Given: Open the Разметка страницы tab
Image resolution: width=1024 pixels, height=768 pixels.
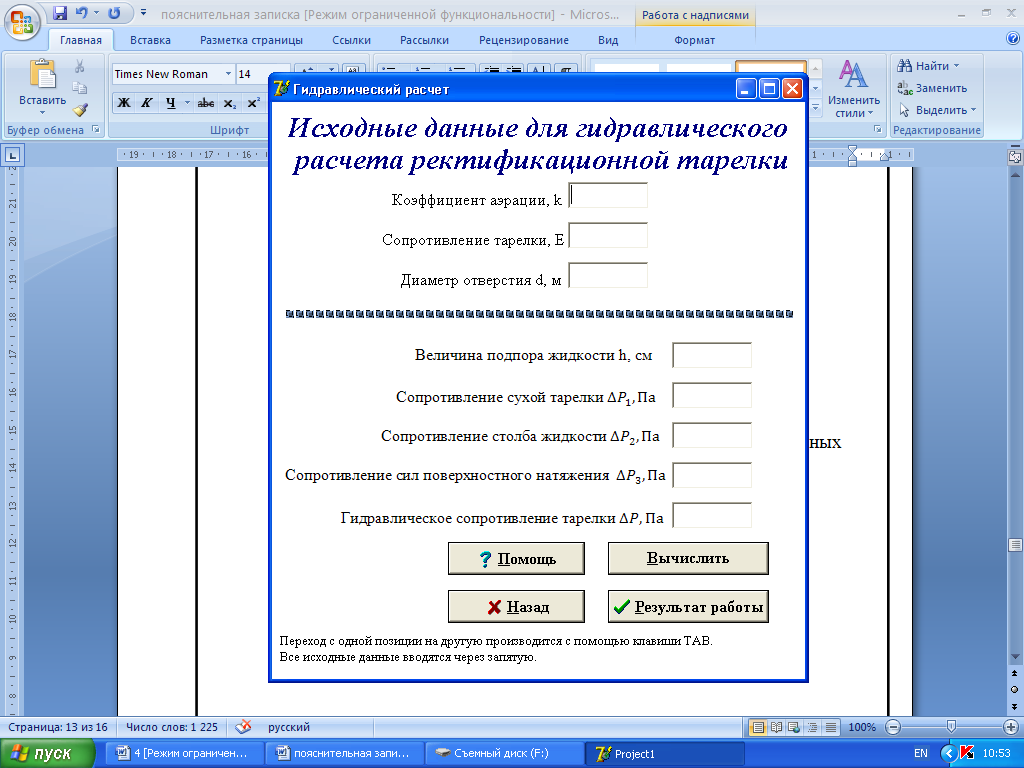Looking at the screenshot, I should tap(251, 40).
